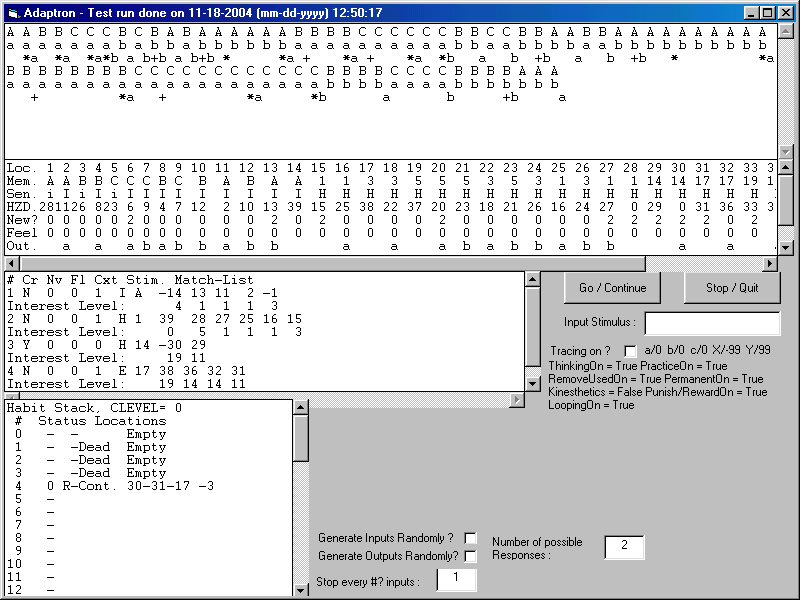Click the Number of possible Responses field

click(x=624, y=547)
